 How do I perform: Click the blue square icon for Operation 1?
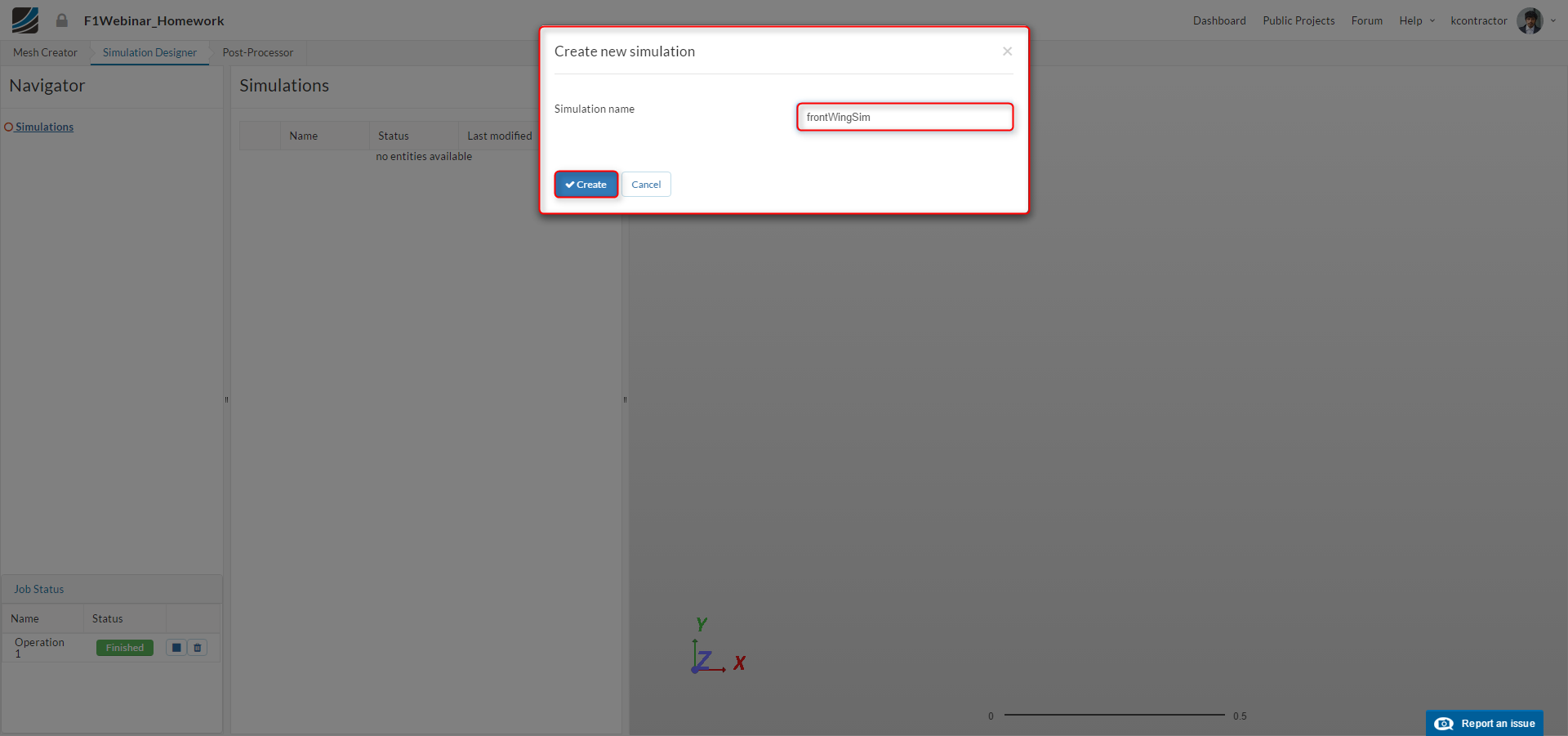click(176, 648)
